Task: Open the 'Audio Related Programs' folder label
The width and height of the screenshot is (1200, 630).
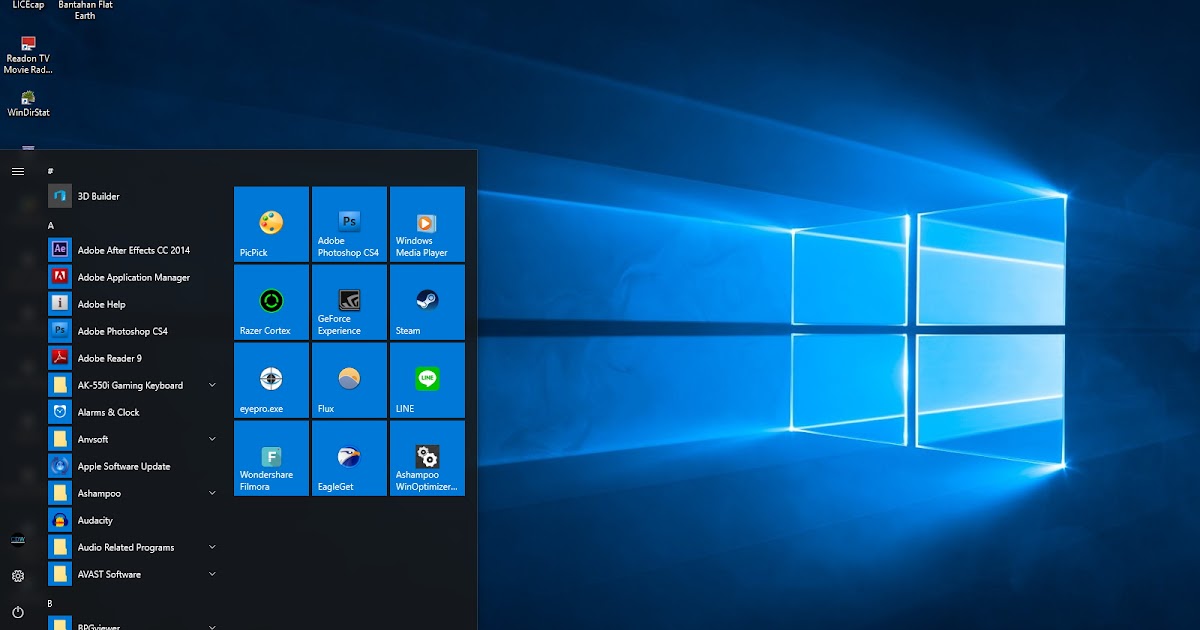Action: coord(126,547)
